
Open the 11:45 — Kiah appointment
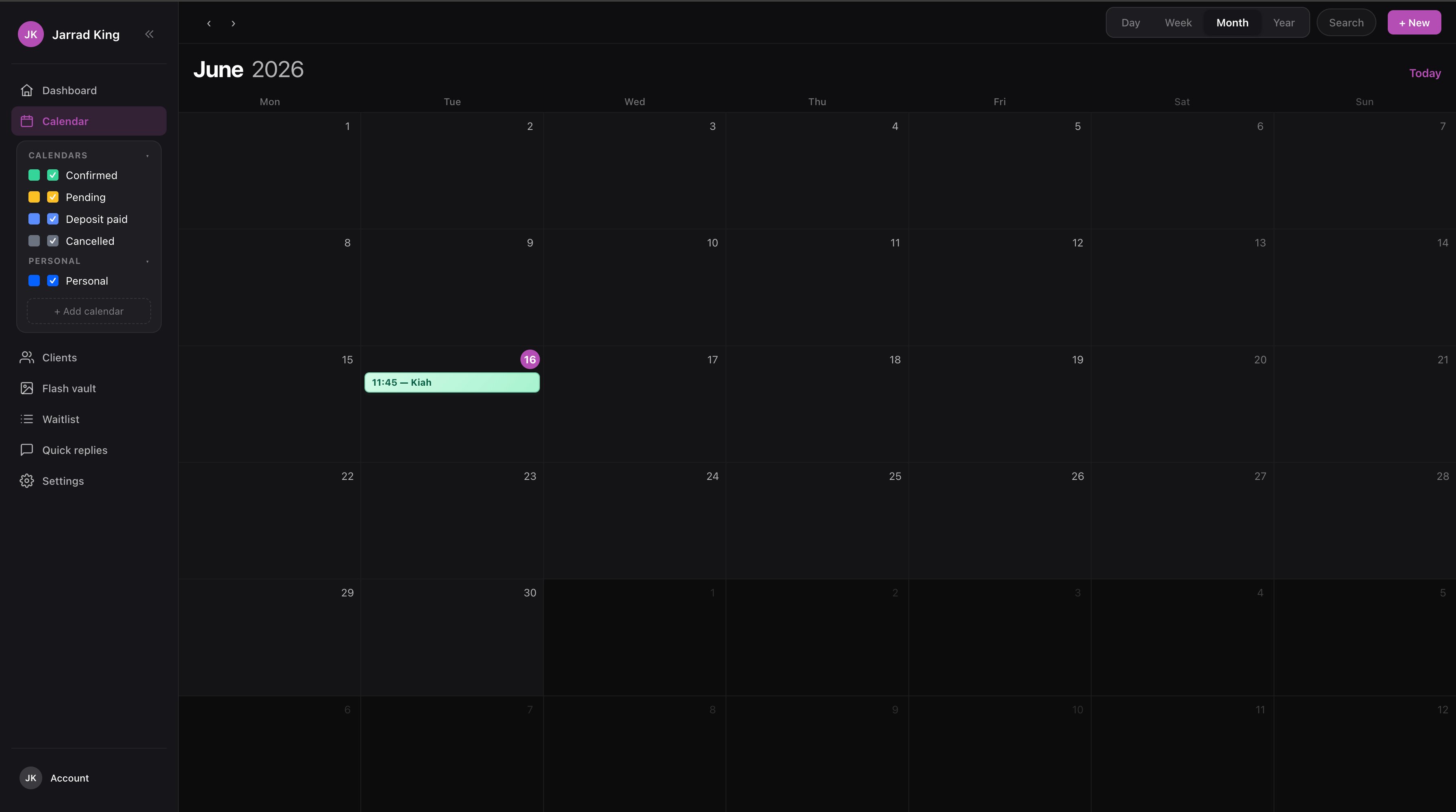click(x=452, y=382)
